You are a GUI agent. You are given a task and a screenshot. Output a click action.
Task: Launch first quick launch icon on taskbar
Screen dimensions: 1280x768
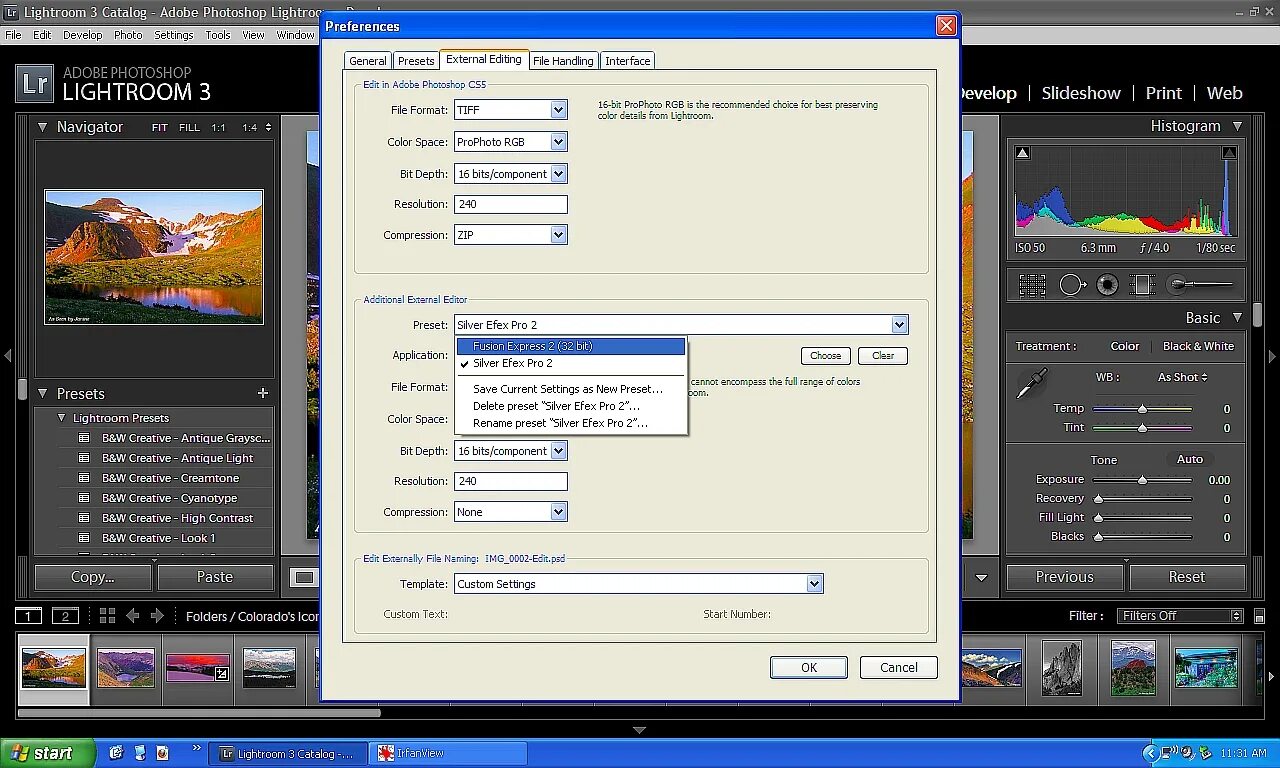[116, 753]
